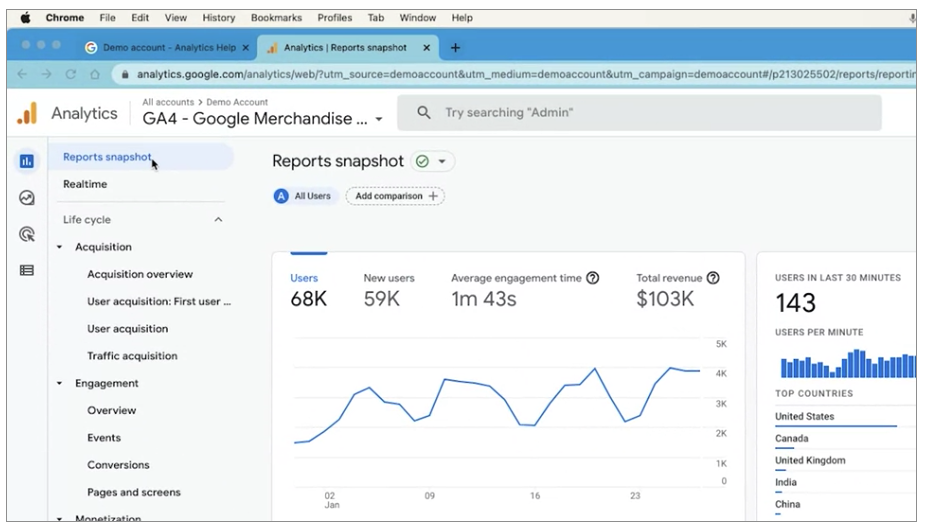This screenshot has width=930, height=528.
Task: Open the Apple menu
Action: (26, 18)
